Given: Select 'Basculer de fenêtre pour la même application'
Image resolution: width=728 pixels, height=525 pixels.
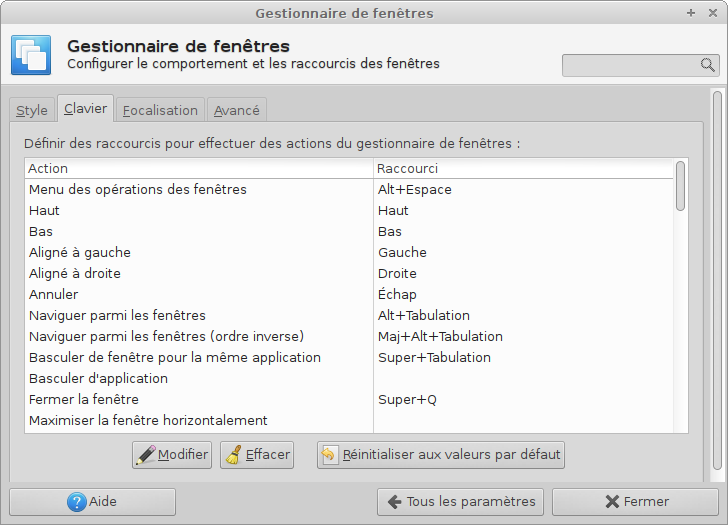Looking at the screenshot, I should [349, 357].
